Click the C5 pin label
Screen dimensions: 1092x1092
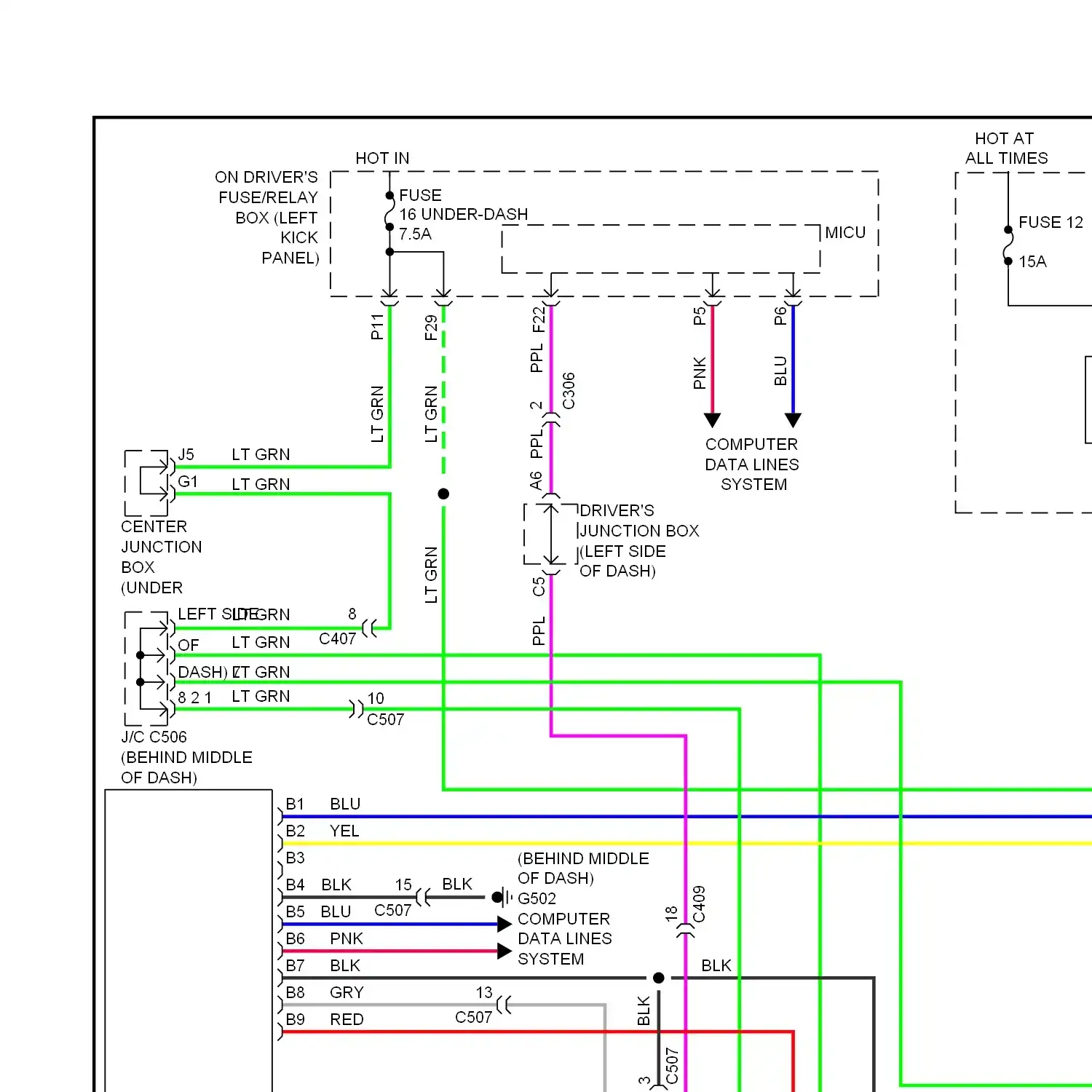click(x=538, y=587)
